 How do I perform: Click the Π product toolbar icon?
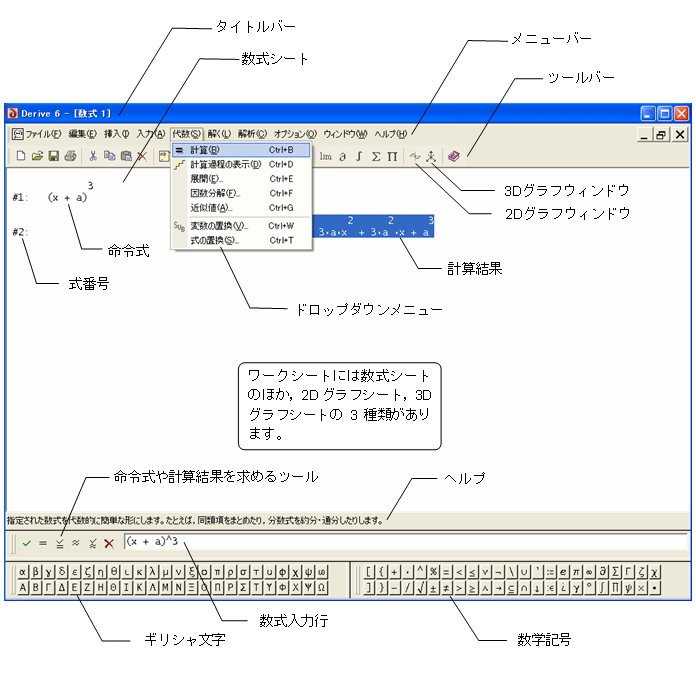tap(392, 156)
